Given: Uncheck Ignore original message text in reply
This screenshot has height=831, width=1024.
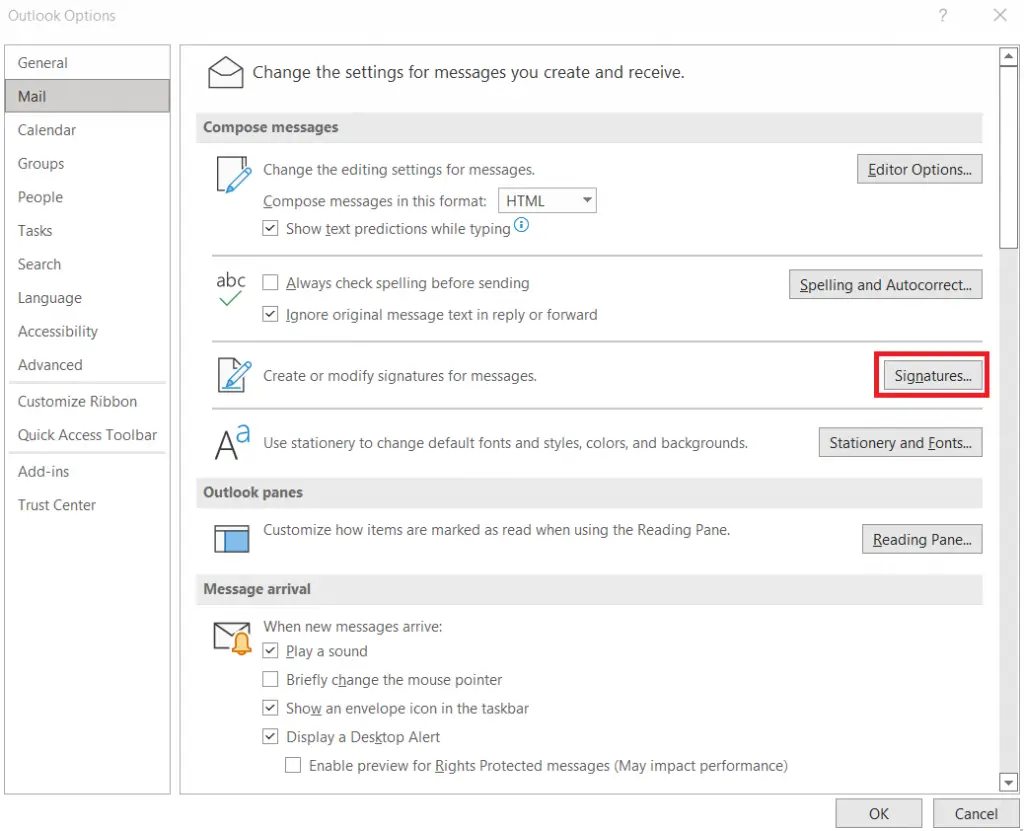Looking at the screenshot, I should point(270,314).
